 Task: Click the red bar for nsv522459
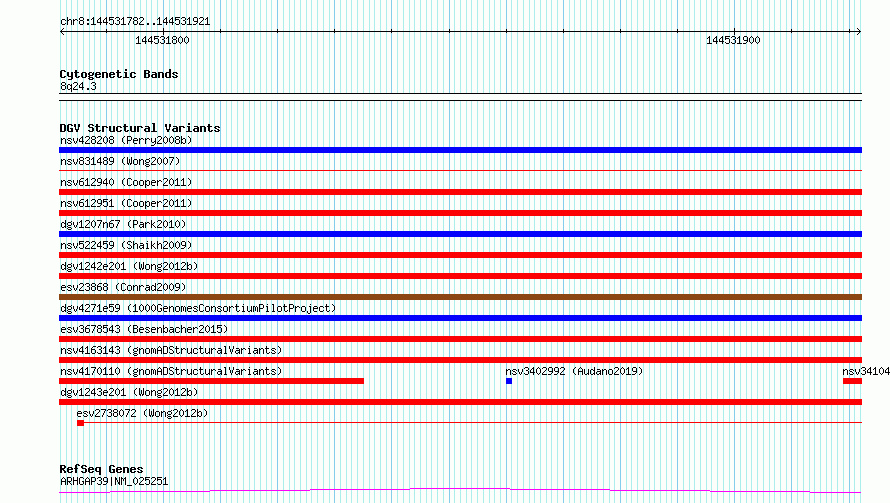460,255
